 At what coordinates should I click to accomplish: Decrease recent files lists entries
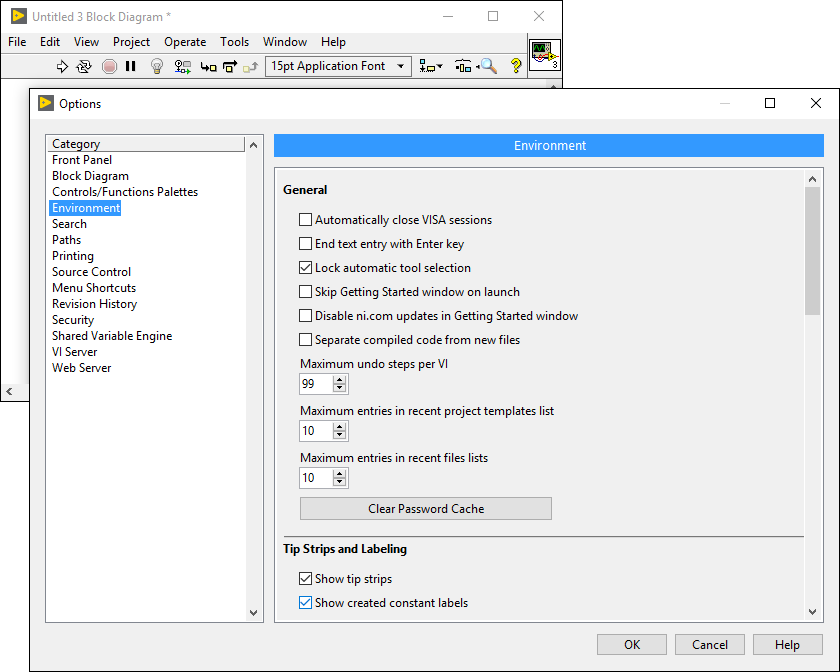click(339, 482)
